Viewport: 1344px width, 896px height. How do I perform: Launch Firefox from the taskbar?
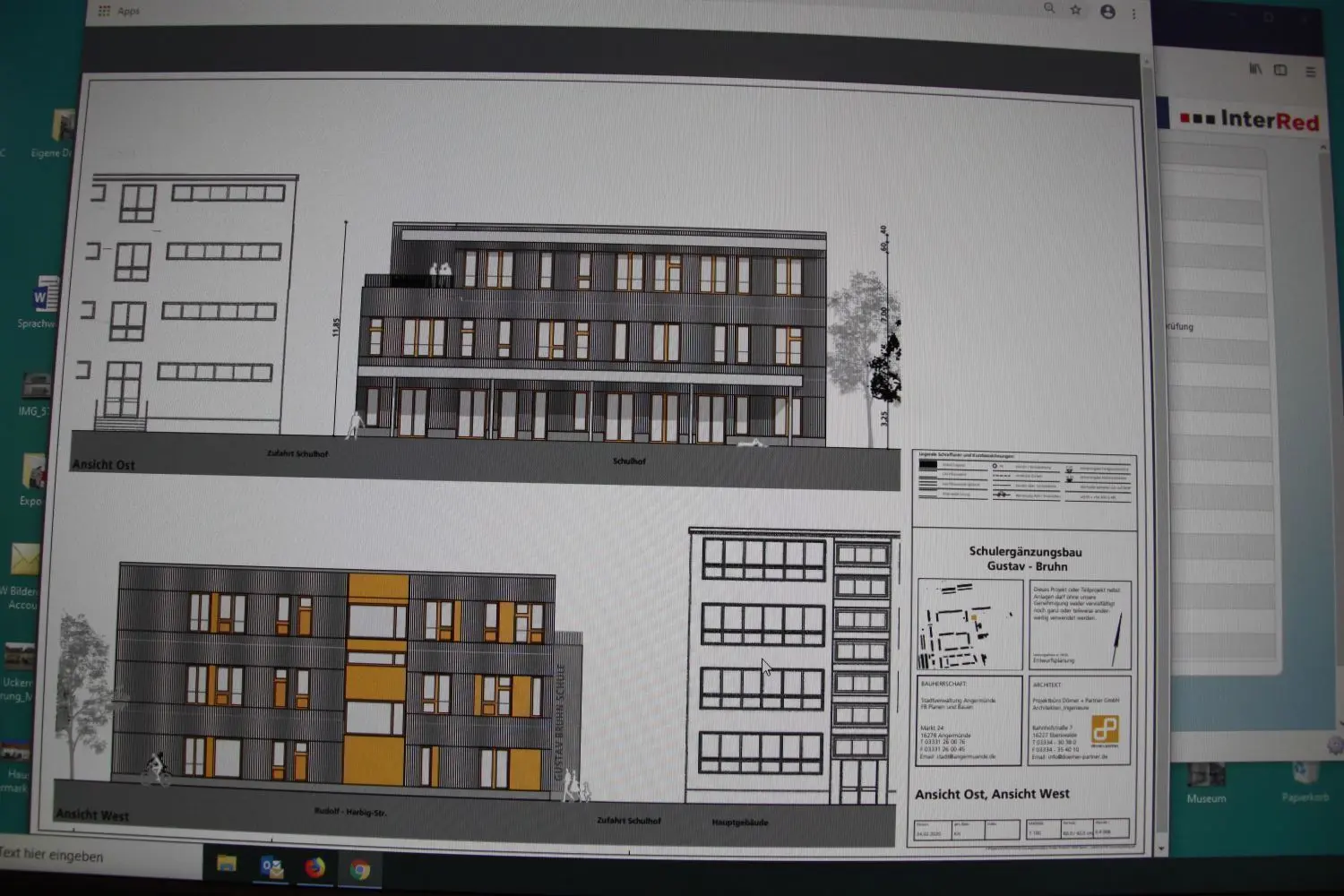click(316, 868)
